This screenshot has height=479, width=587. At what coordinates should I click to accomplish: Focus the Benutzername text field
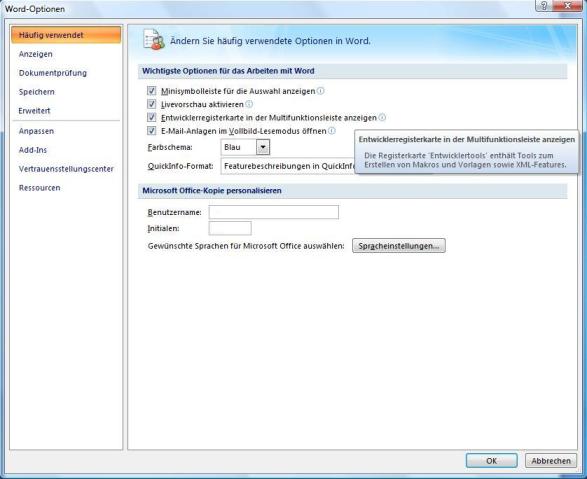[x=274, y=212]
